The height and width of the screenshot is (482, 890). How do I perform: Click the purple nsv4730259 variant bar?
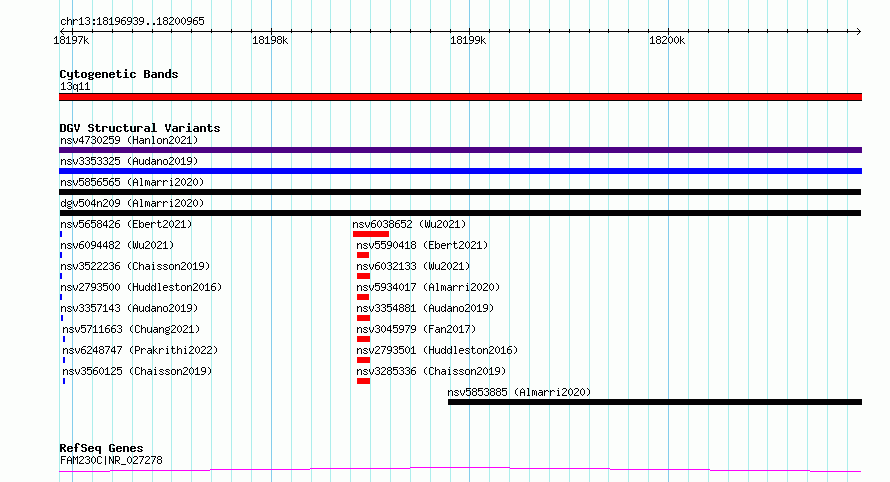[460, 150]
